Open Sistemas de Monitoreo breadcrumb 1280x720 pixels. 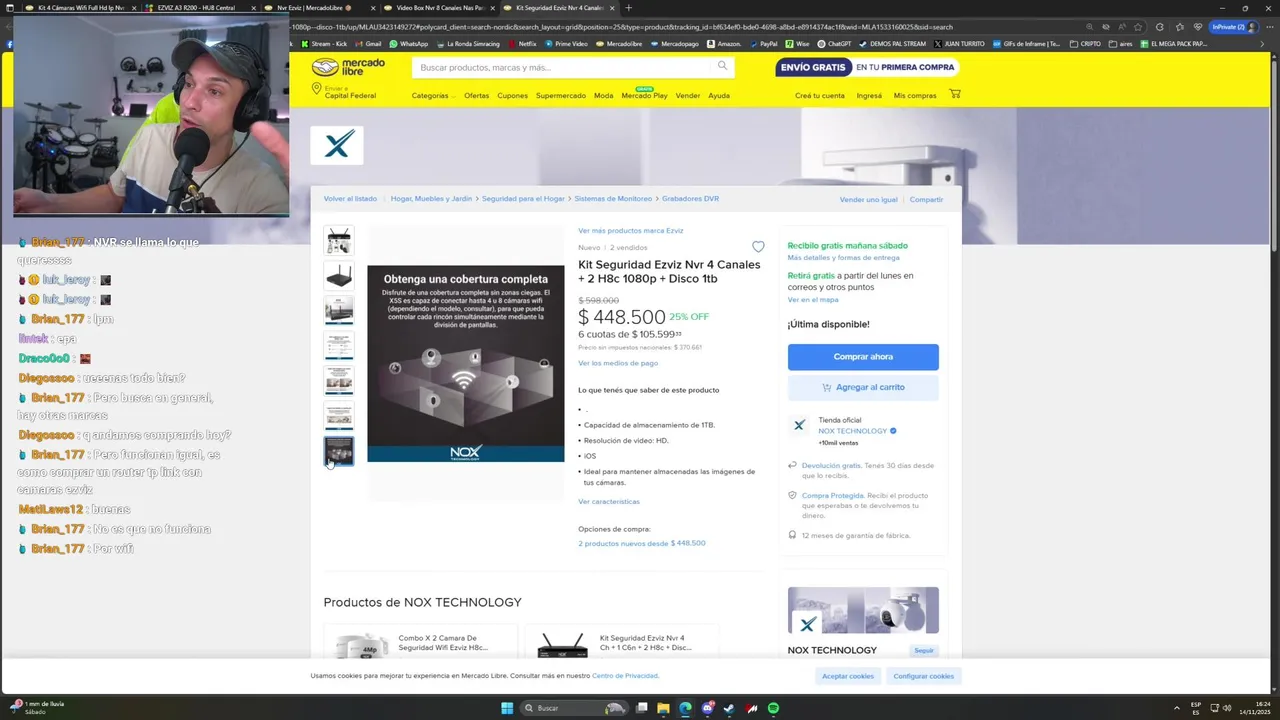coord(613,198)
